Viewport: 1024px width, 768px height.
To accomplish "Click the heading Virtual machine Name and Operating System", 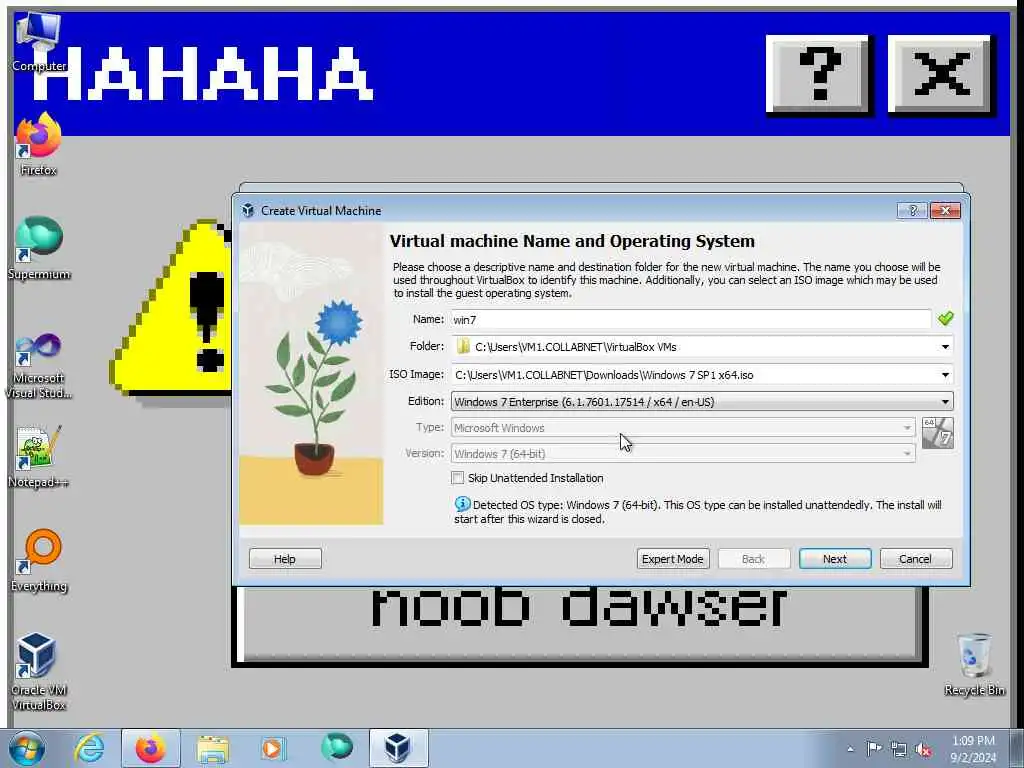I will 572,241.
